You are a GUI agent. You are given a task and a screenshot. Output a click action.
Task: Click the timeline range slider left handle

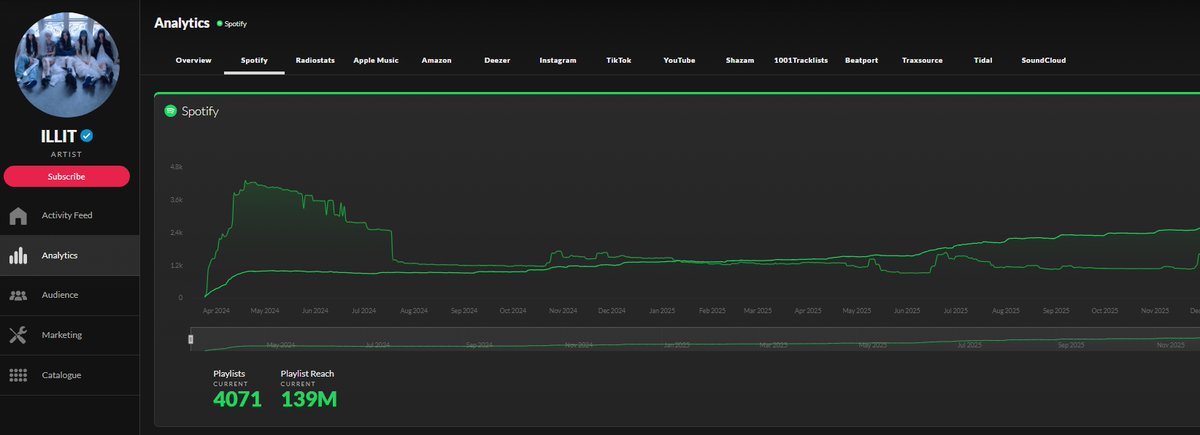[x=190, y=340]
